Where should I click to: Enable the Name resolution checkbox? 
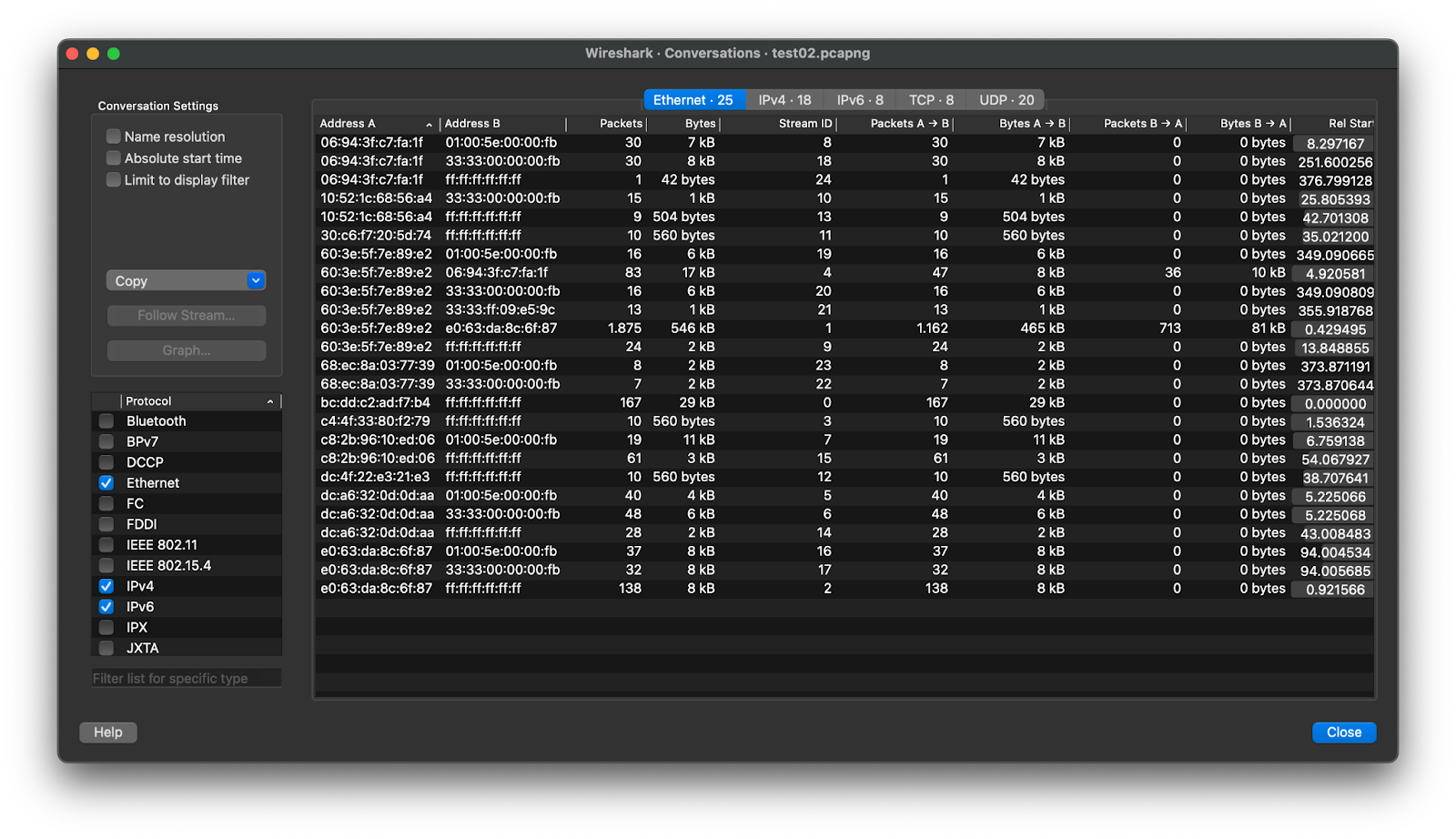point(114,136)
